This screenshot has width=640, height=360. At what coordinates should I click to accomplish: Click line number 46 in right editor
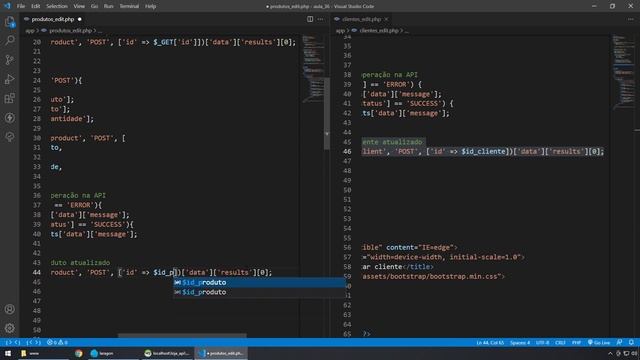[347, 151]
